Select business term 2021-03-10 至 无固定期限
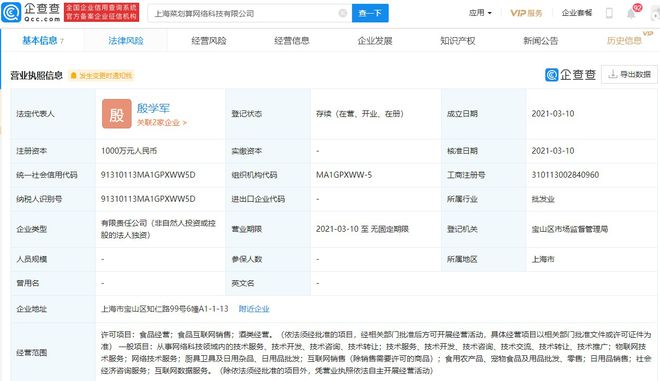 [x=362, y=229]
